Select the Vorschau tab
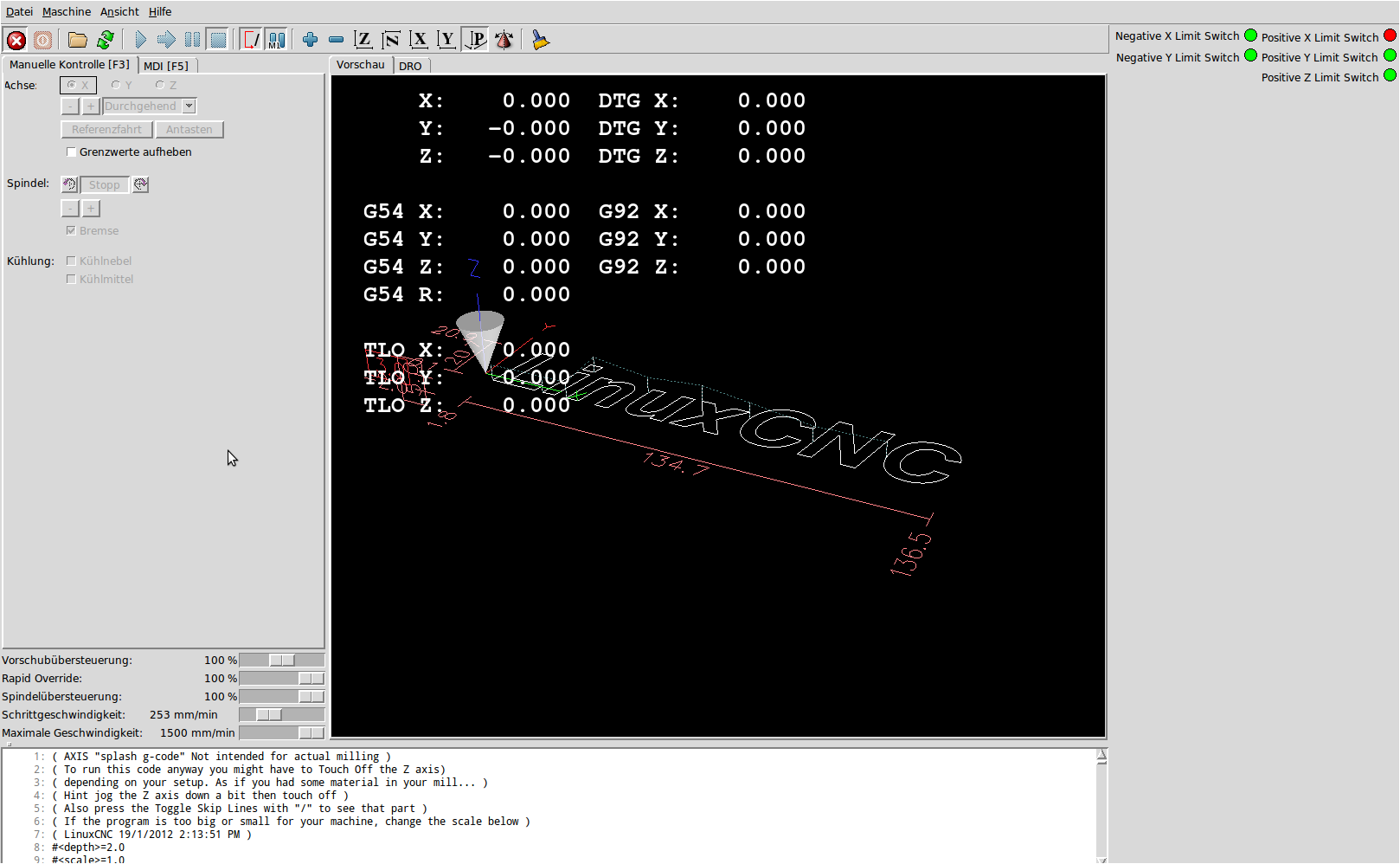 tap(361, 65)
